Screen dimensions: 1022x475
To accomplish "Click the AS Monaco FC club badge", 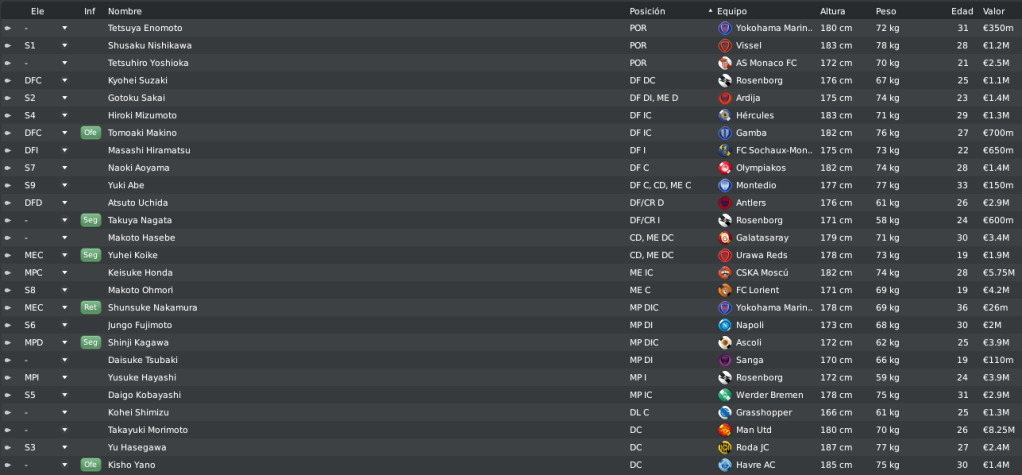I will point(724,63).
